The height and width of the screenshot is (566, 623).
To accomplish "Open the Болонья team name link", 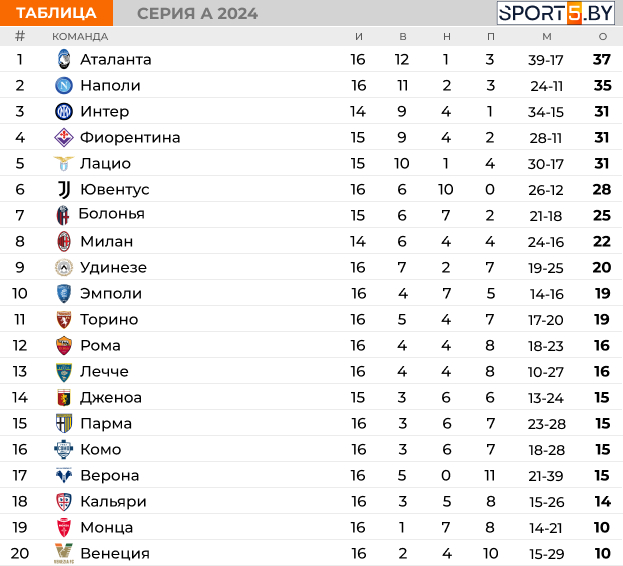I will (x=112, y=214).
